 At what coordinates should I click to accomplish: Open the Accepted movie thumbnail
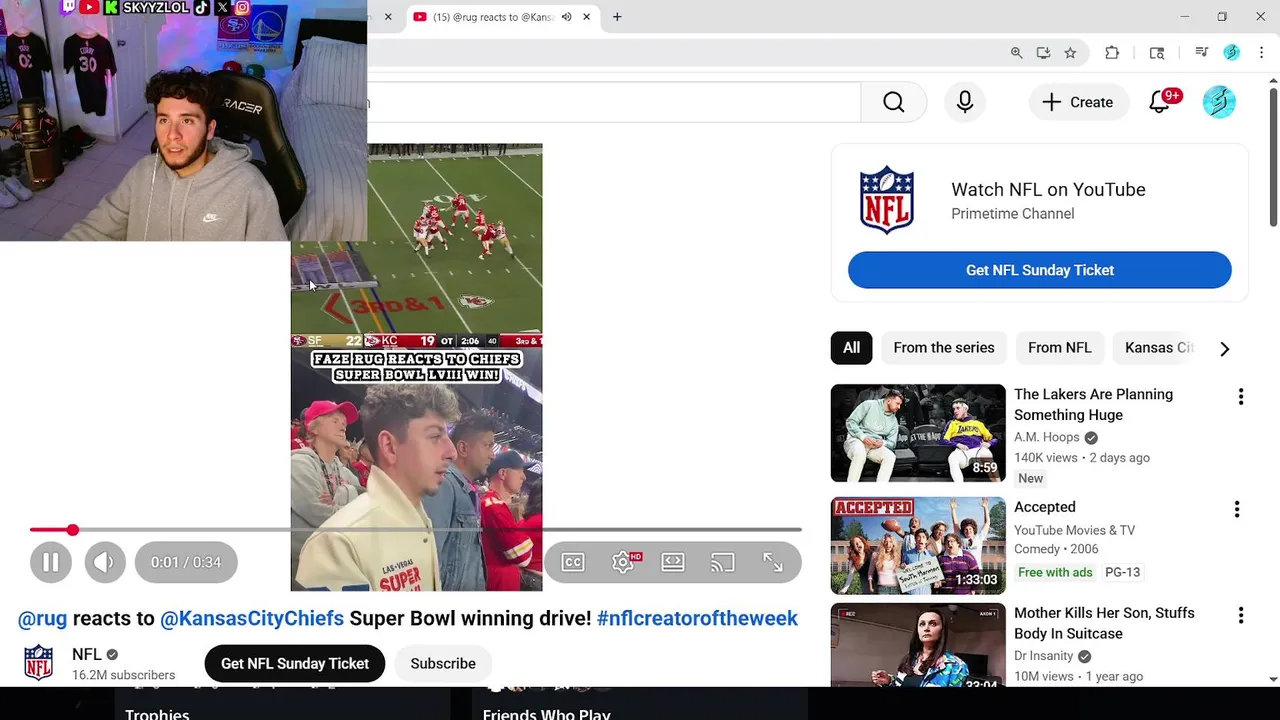[918, 546]
